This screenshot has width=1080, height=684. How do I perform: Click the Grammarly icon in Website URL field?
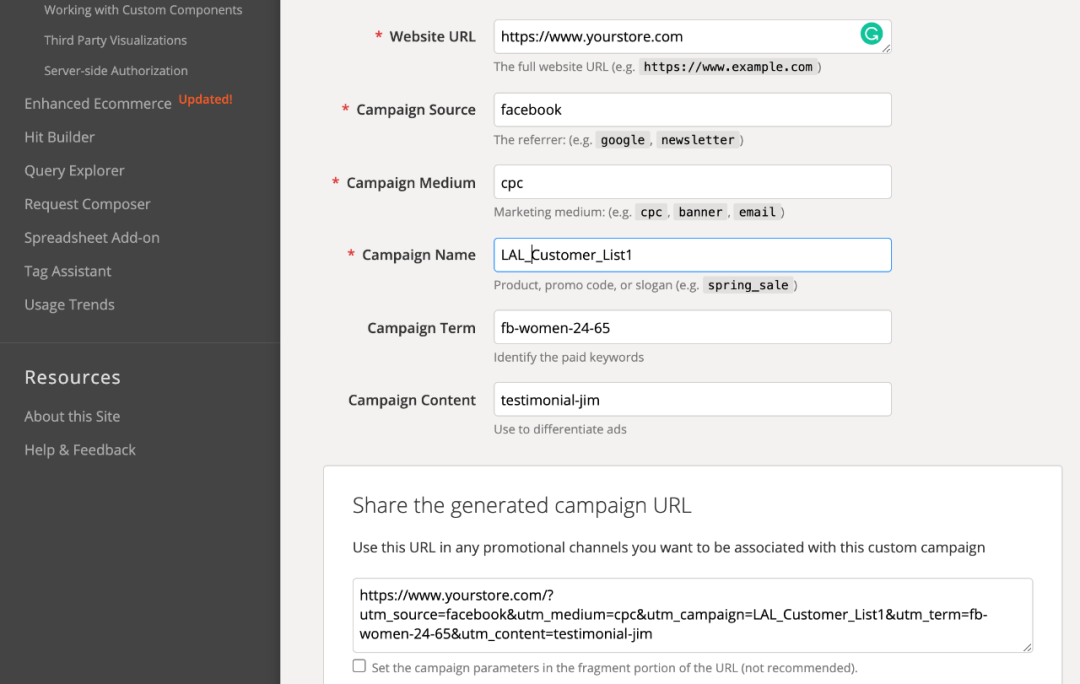(871, 34)
